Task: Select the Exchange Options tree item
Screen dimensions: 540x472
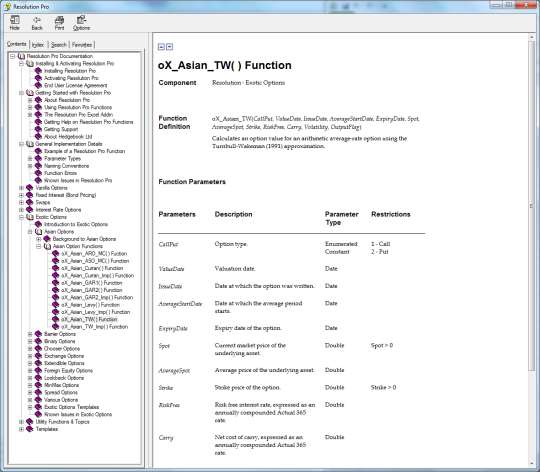Action: [x=64, y=356]
